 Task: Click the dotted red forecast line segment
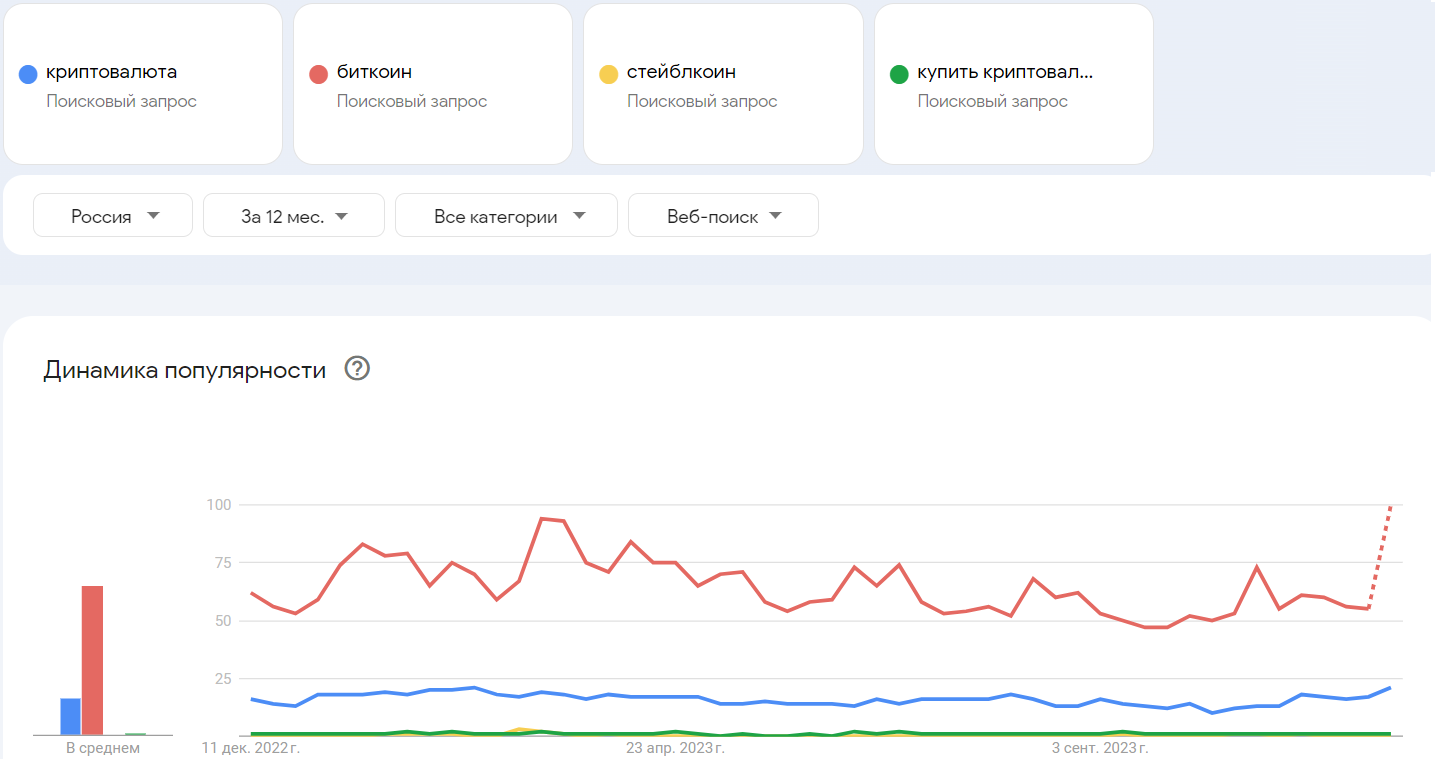[x=1380, y=556]
